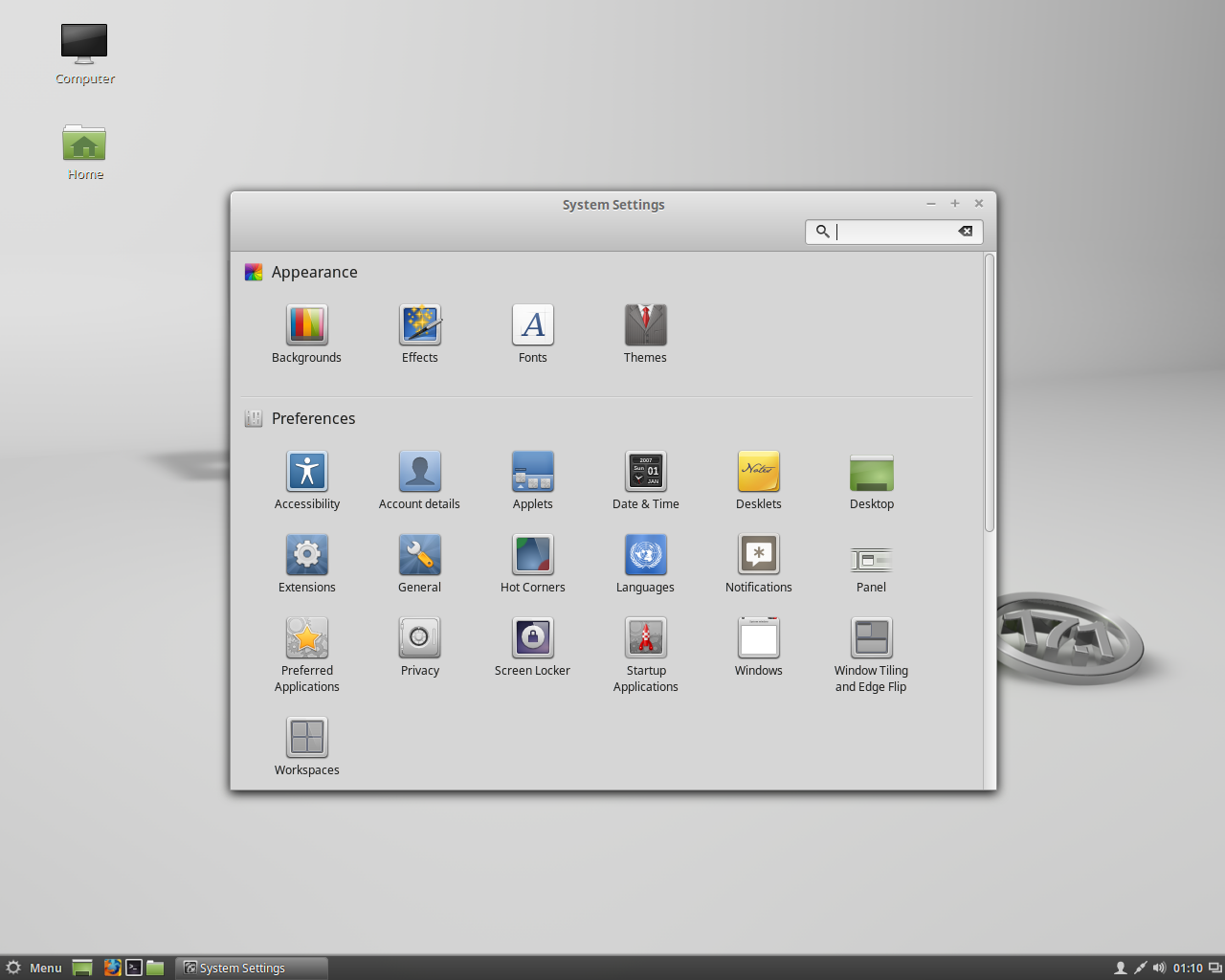Click the search field in System Settings
The image size is (1225, 980).
tap(894, 232)
